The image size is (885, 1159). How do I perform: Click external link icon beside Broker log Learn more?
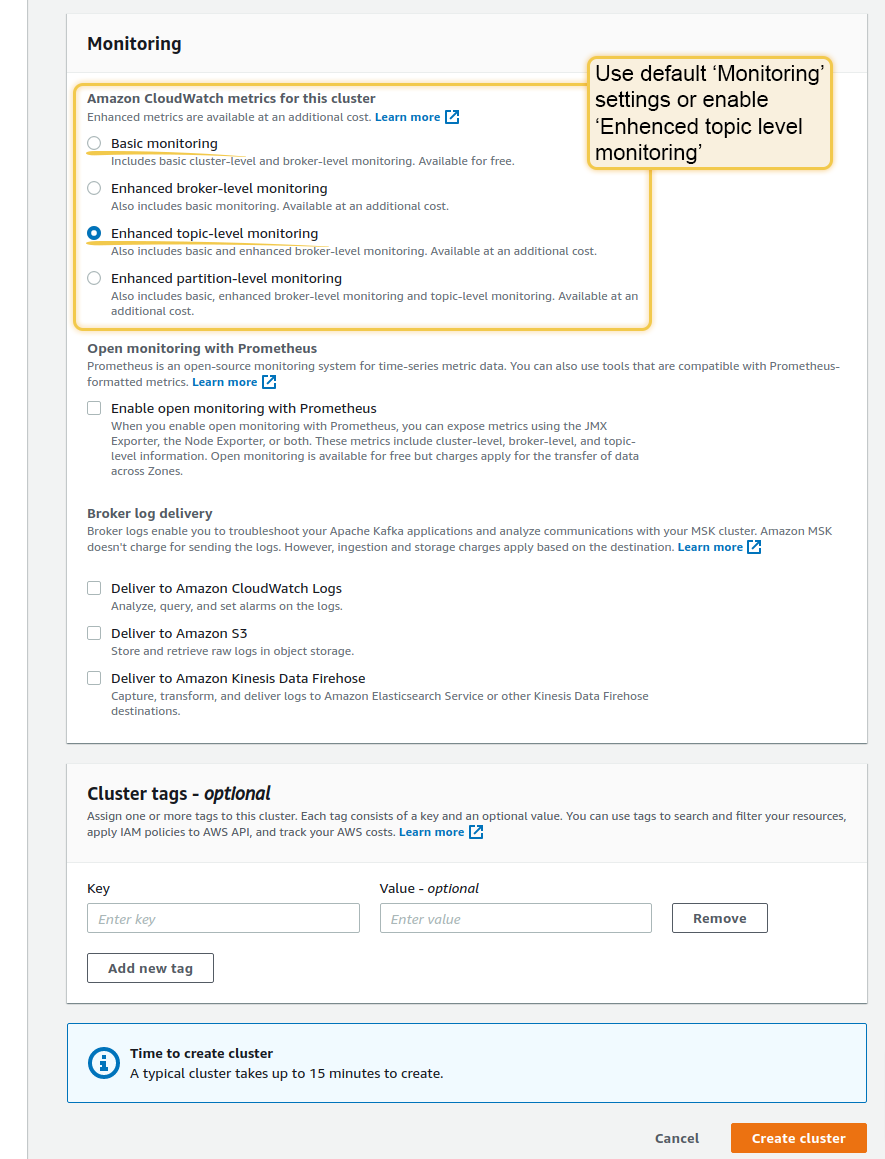click(754, 547)
